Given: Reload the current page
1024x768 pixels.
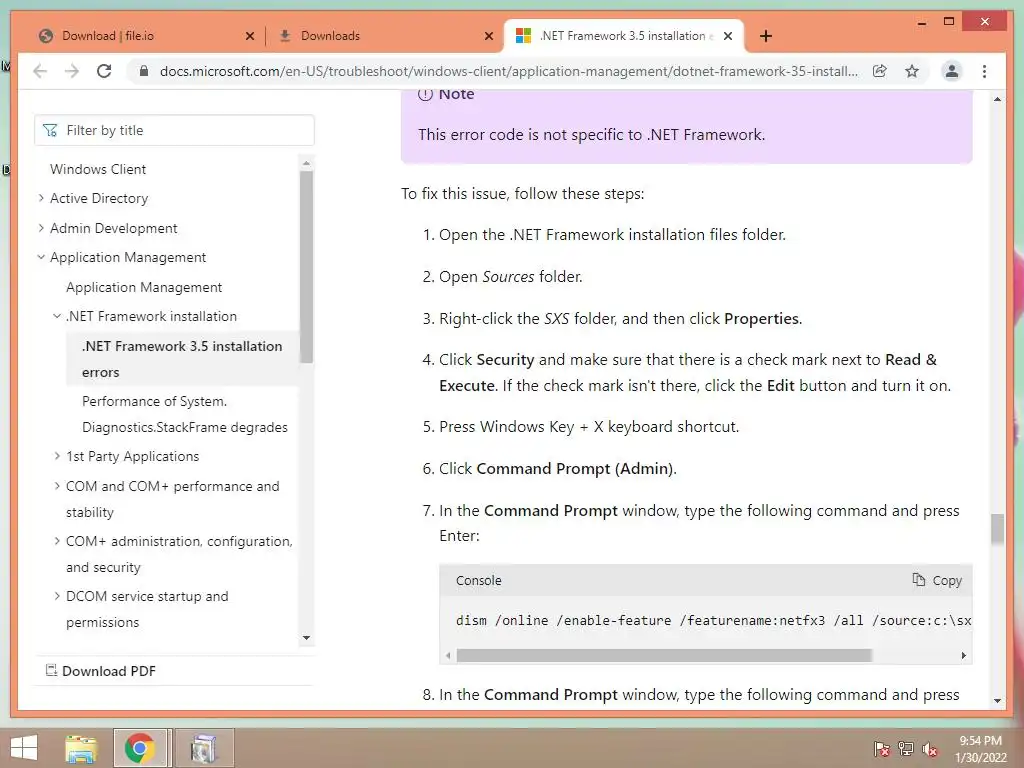Looking at the screenshot, I should [104, 71].
